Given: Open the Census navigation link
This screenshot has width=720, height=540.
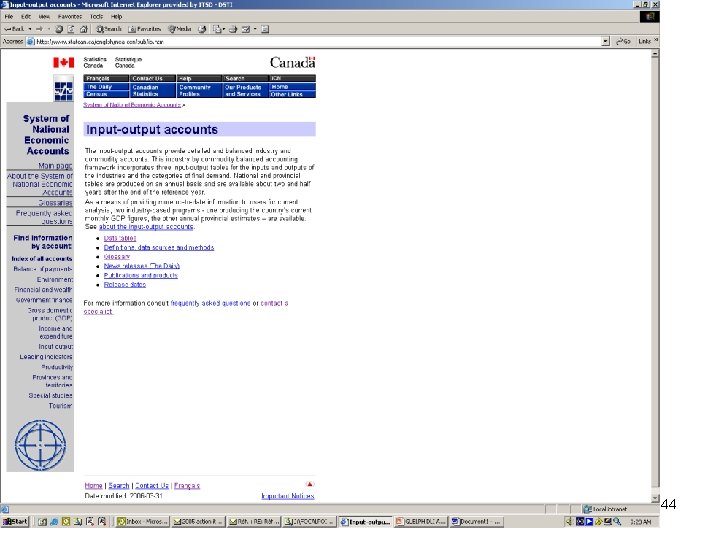Looking at the screenshot, I should click(x=106, y=94).
